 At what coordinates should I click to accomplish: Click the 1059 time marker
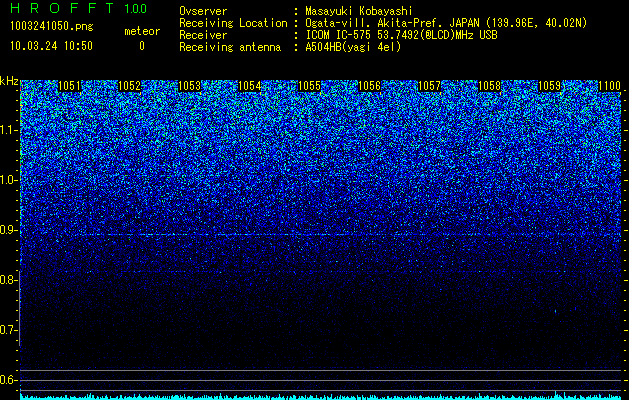[x=550, y=86]
